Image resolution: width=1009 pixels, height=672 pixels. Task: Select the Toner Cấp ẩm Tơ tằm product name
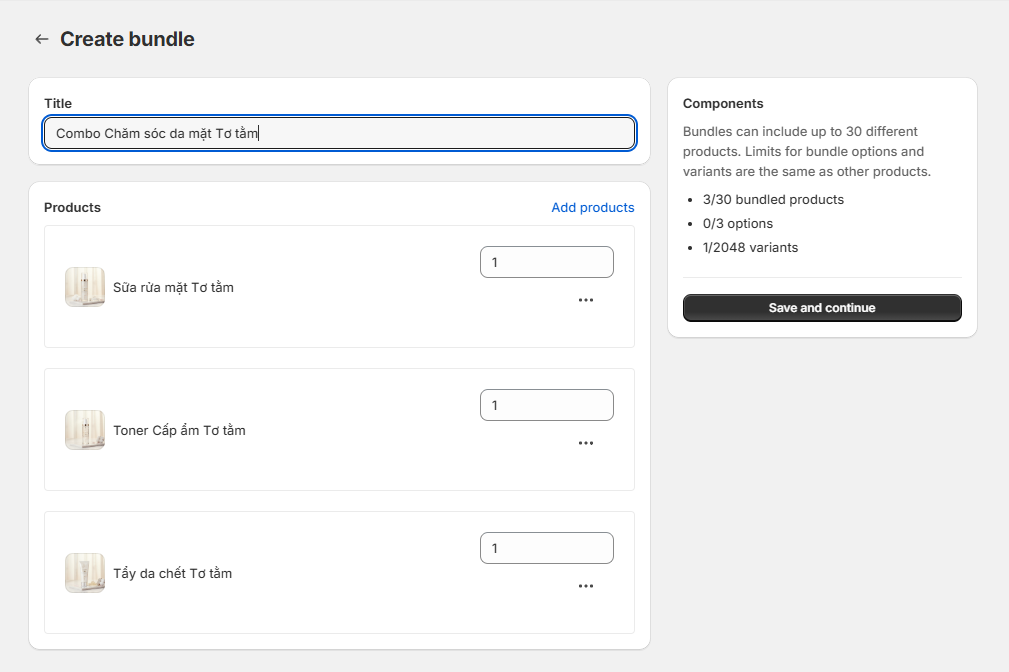[x=179, y=430]
